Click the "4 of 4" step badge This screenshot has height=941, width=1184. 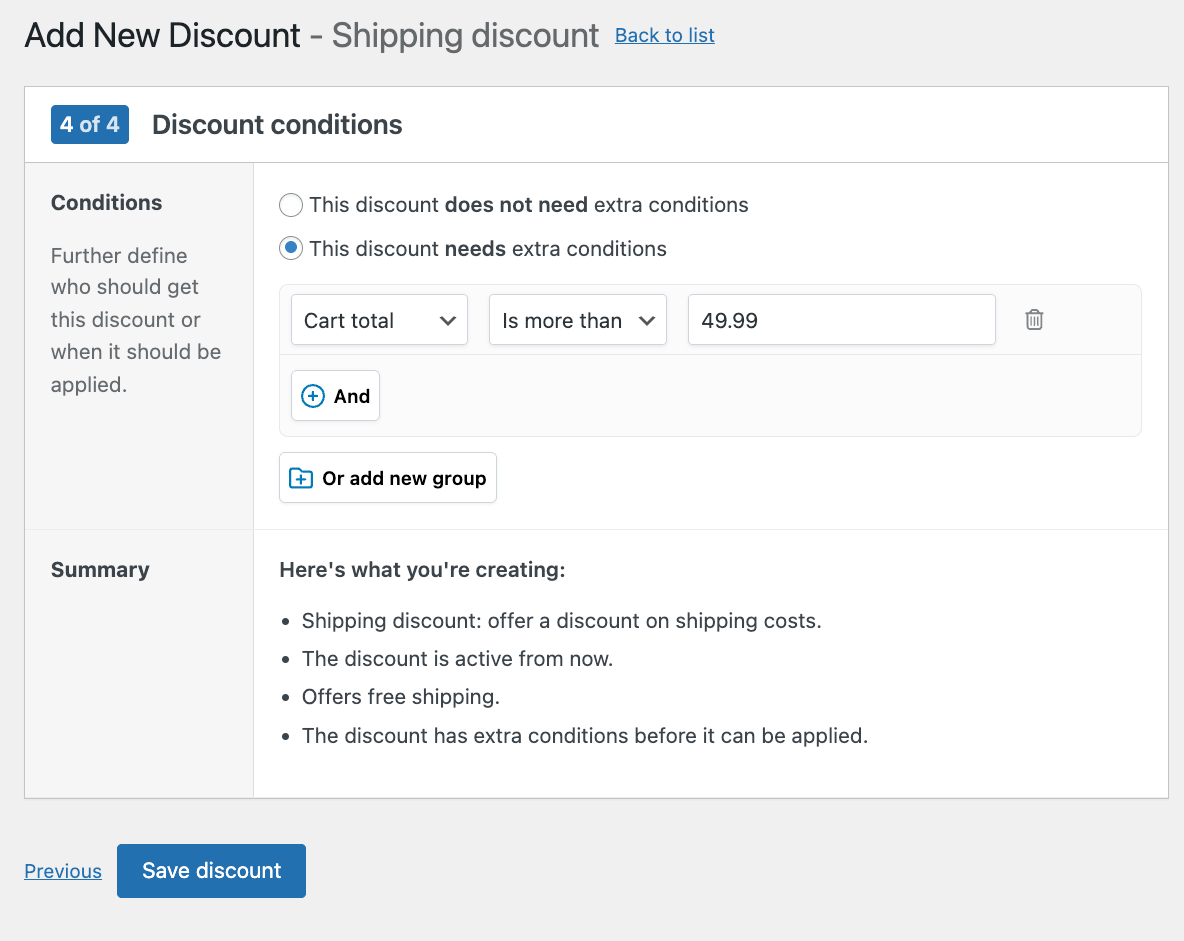click(x=90, y=125)
